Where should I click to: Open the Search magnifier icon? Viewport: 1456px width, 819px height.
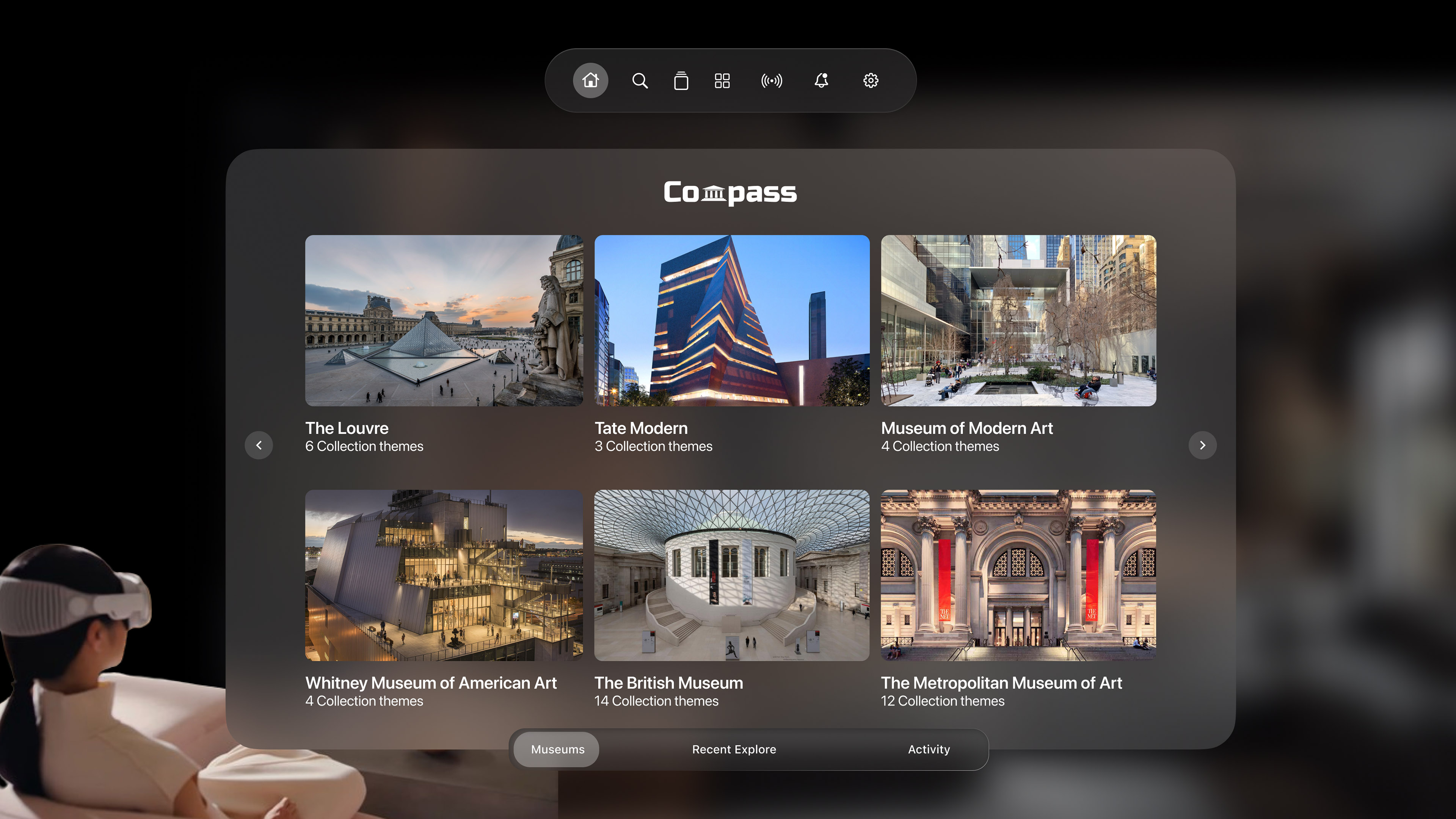[x=640, y=80]
